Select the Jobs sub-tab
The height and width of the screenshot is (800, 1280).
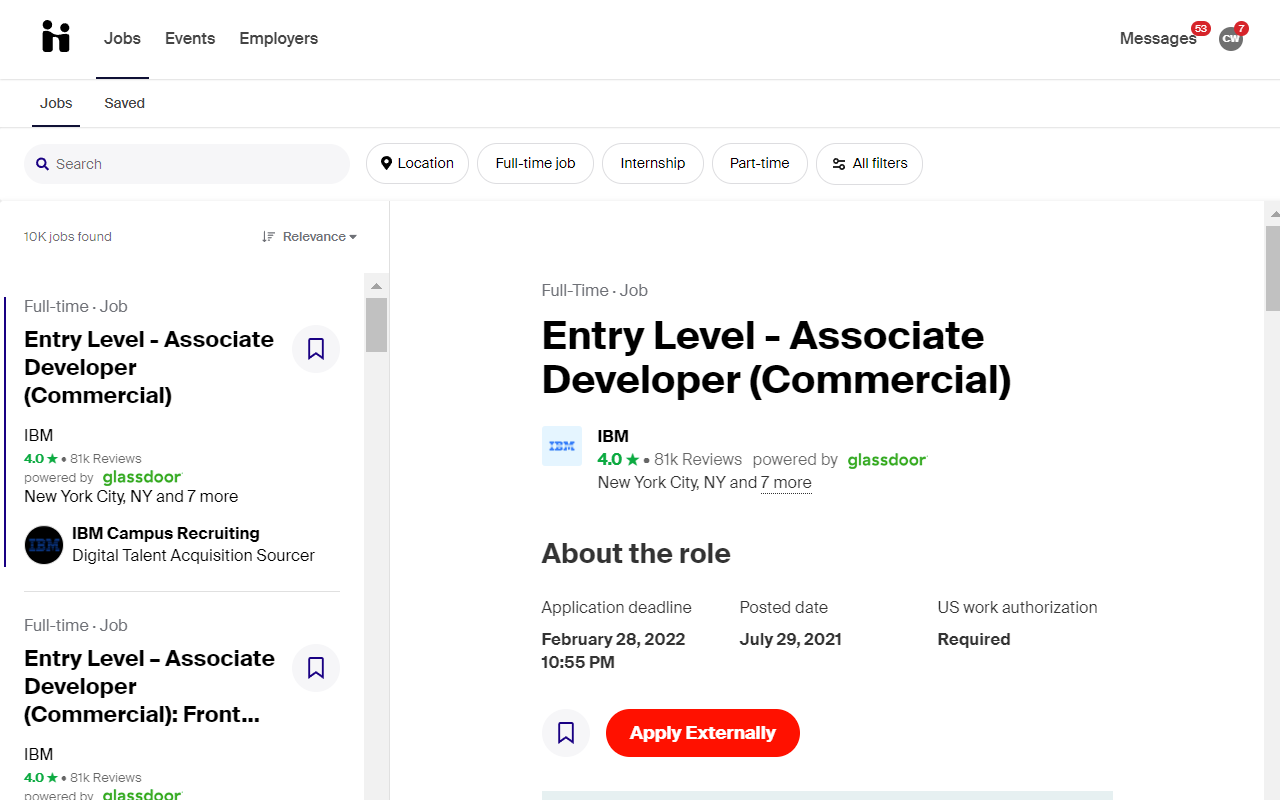tap(56, 103)
